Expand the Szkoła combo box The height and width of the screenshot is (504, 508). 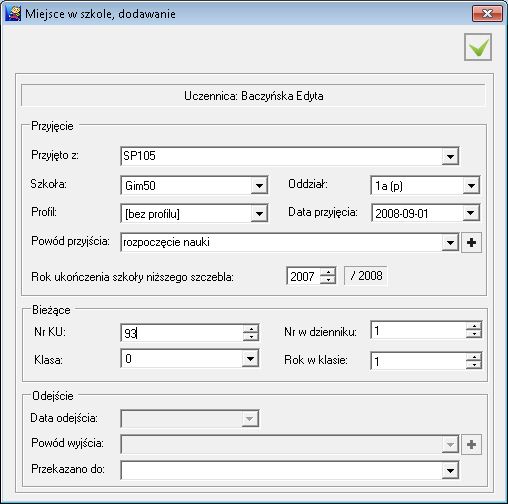(259, 185)
